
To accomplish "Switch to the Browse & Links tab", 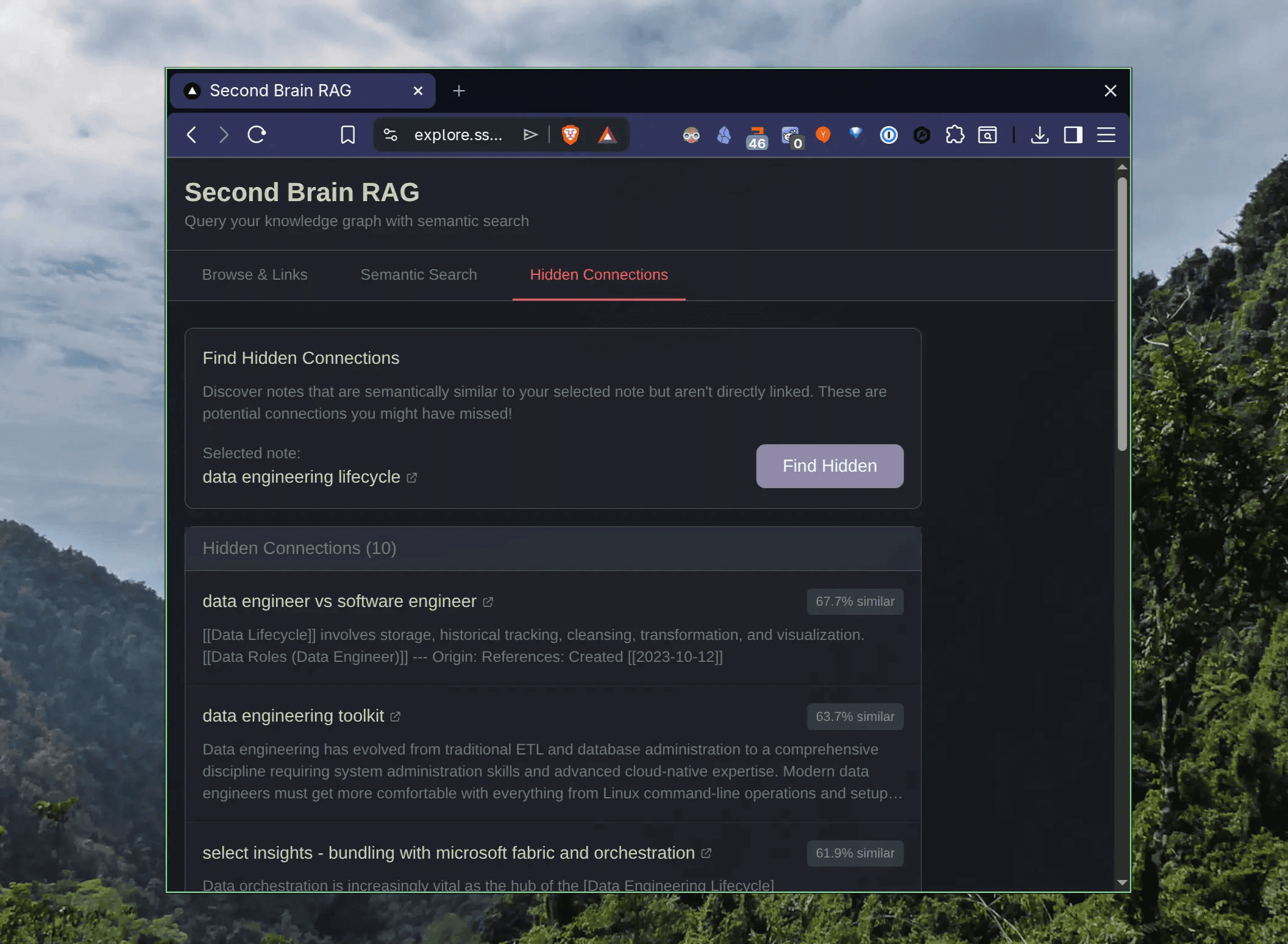I will 254,275.
